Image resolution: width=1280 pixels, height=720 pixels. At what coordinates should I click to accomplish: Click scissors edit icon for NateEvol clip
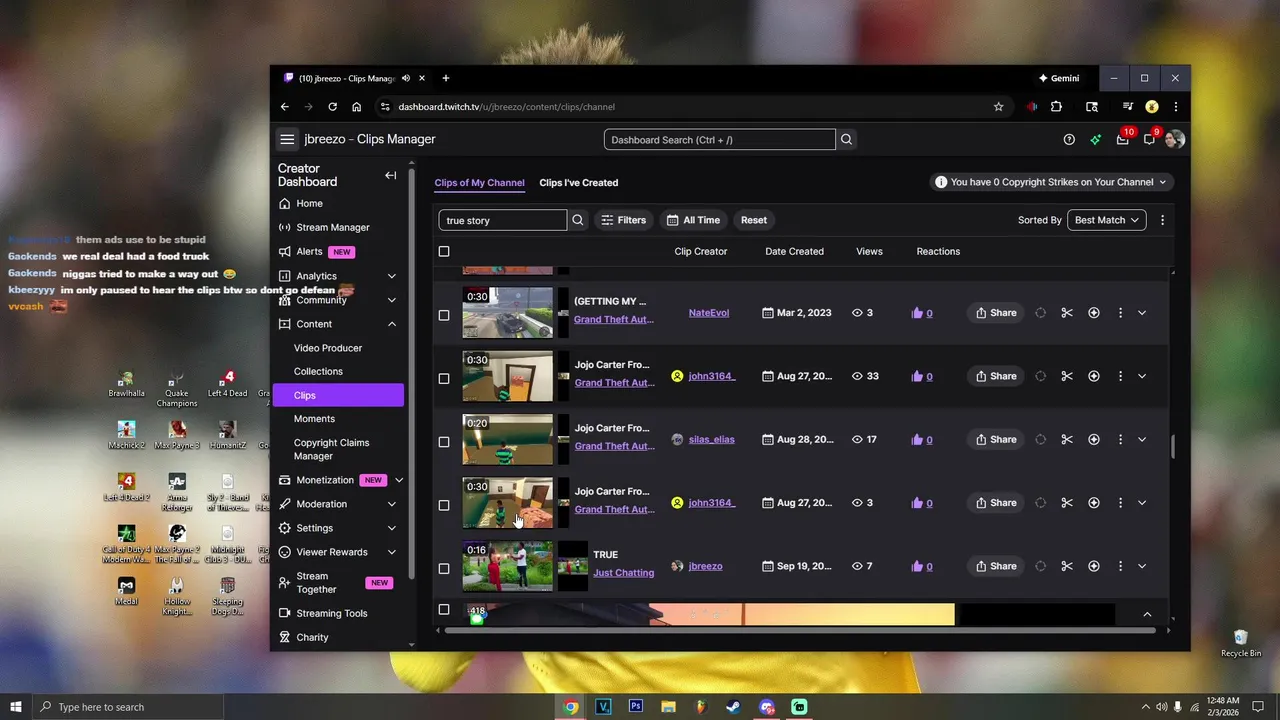point(1067,313)
